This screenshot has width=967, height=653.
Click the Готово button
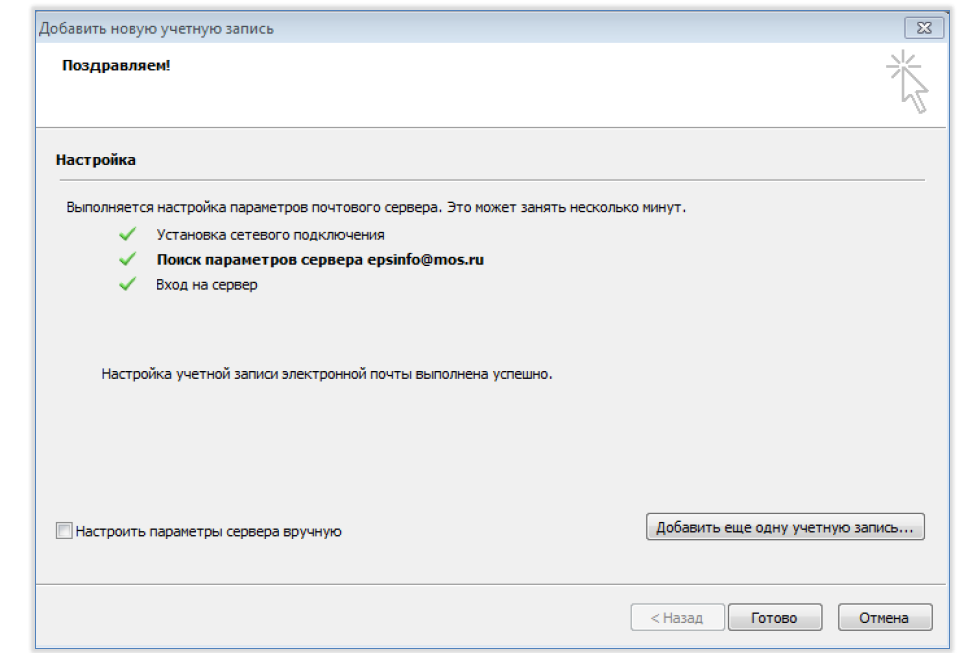775,618
